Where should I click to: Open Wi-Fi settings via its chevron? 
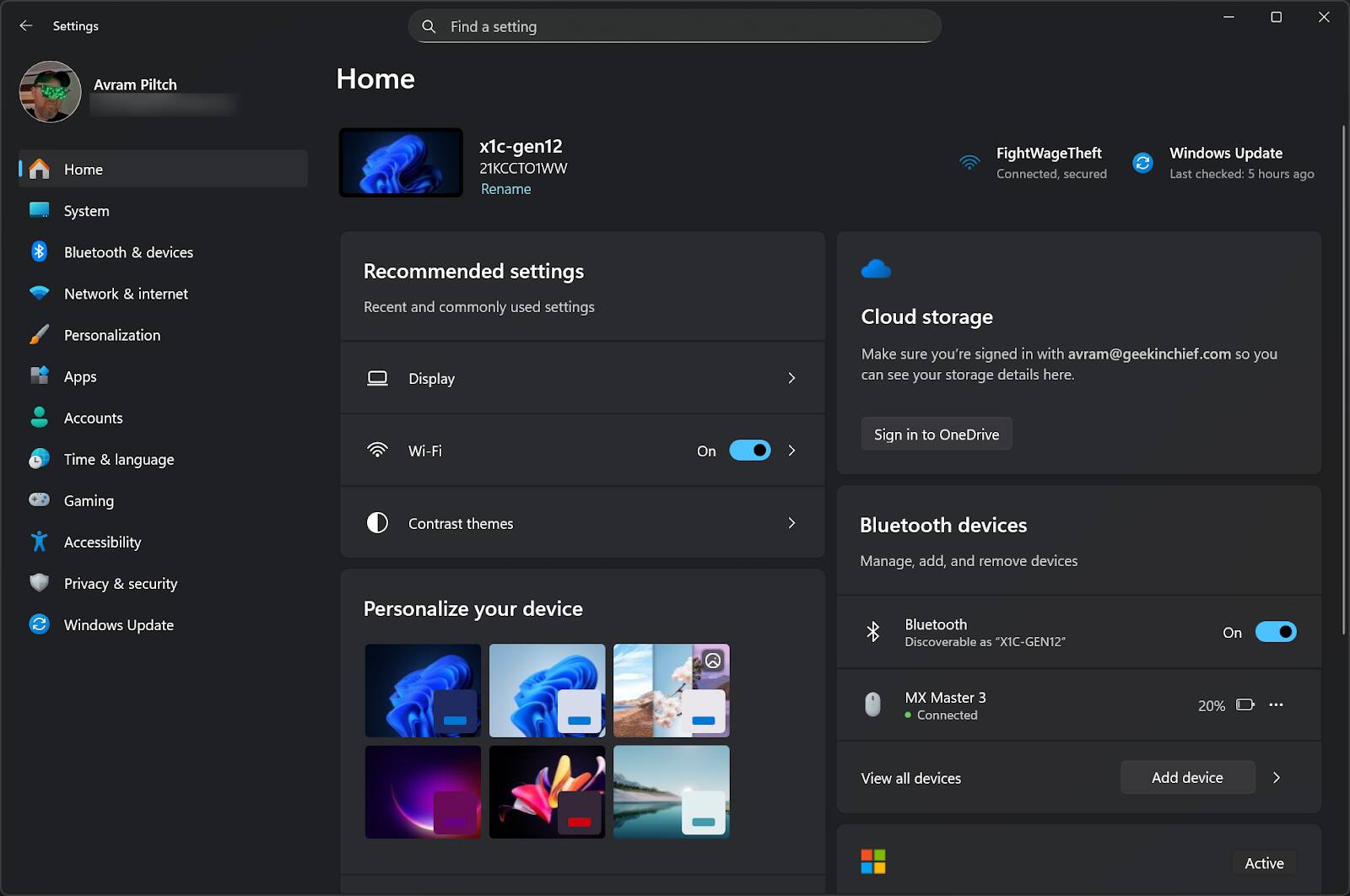click(791, 451)
